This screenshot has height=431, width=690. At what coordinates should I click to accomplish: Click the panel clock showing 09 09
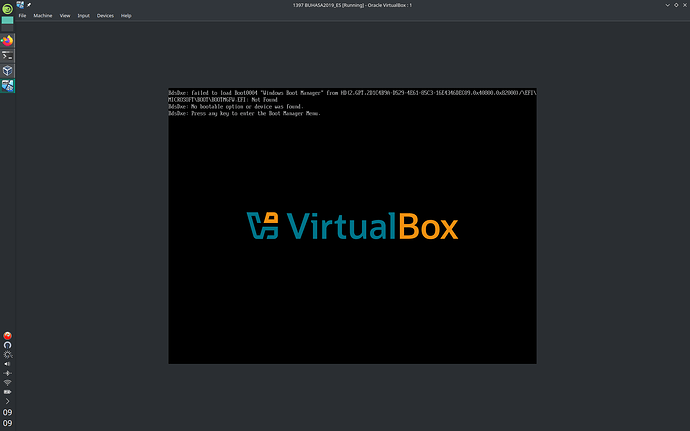tap(7, 418)
